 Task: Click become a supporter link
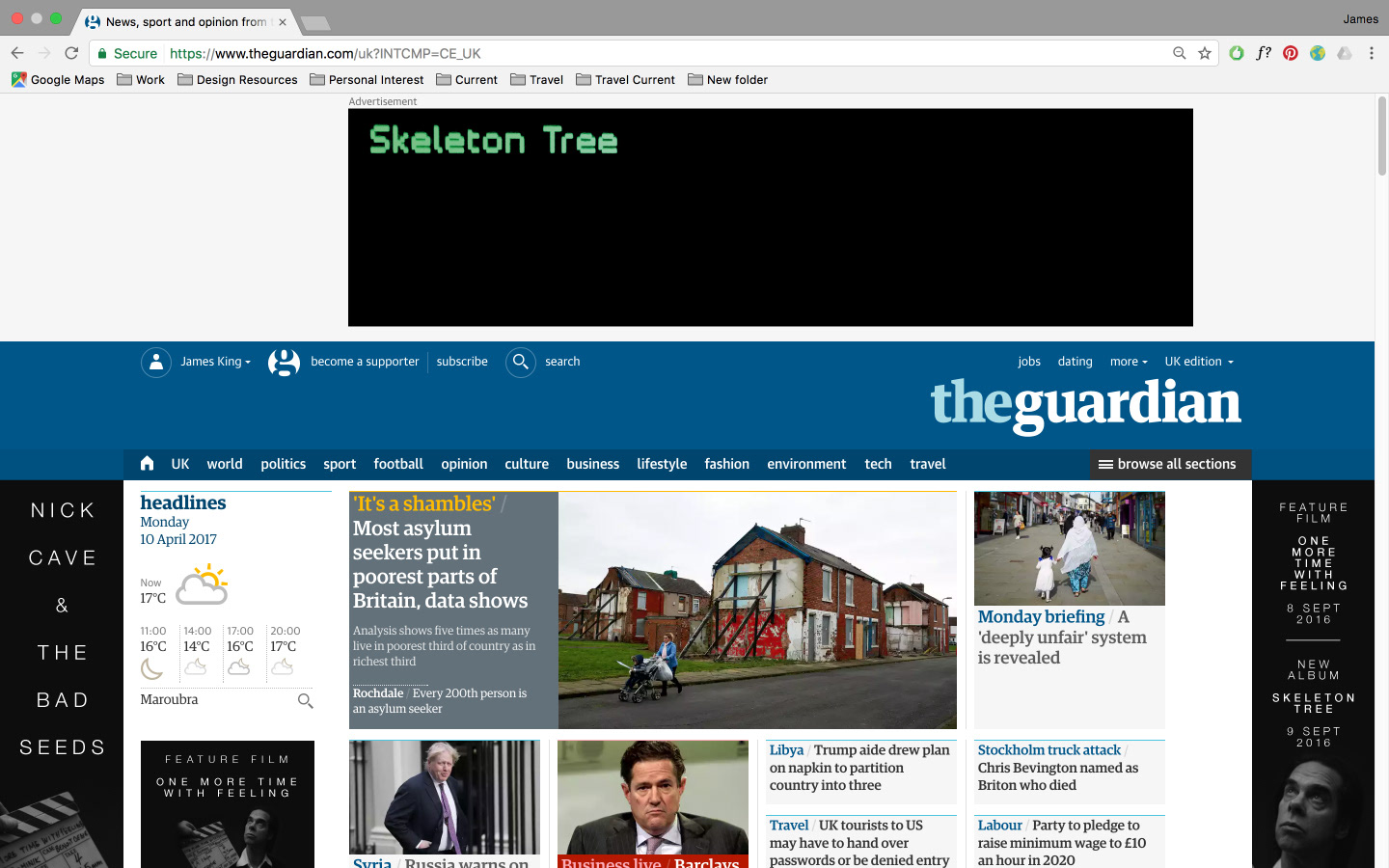pyautogui.click(x=365, y=362)
